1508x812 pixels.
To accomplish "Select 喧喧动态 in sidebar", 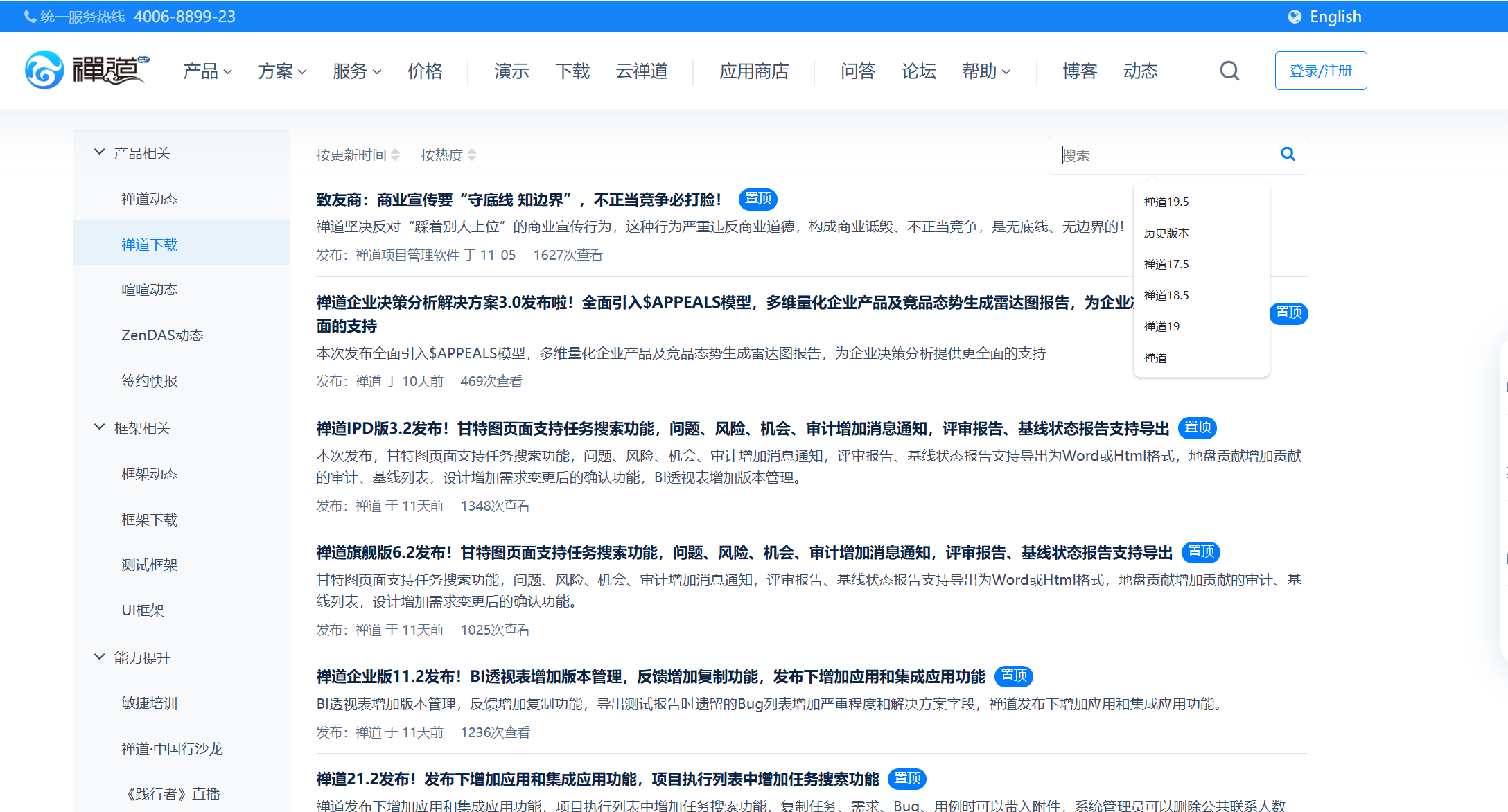I will coord(149,290).
